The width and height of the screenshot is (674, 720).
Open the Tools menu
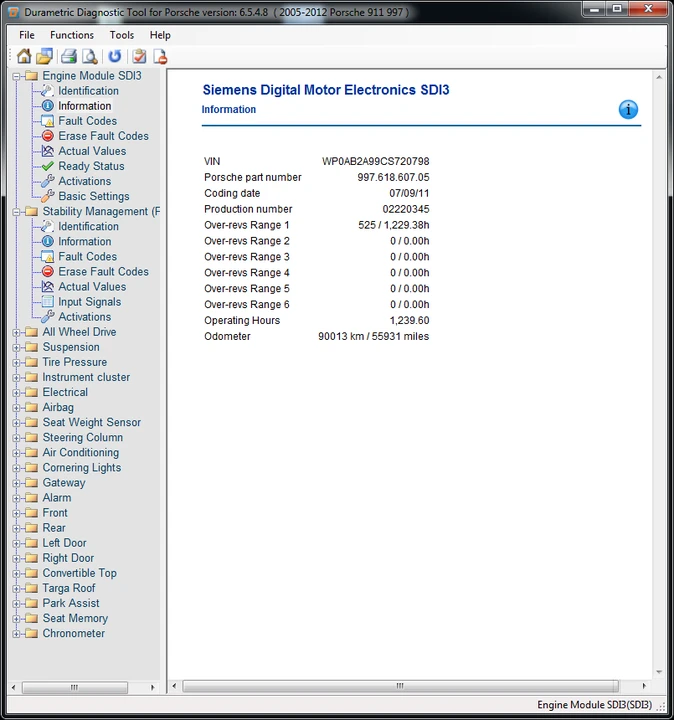click(x=122, y=35)
